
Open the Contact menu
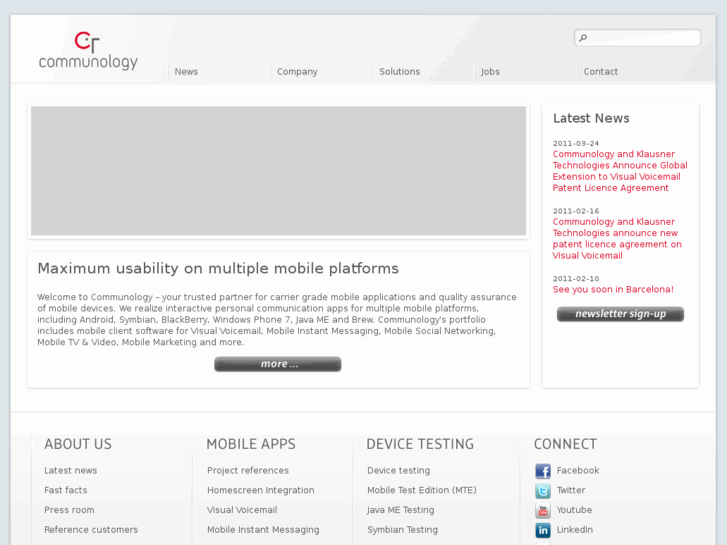point(600,71)
